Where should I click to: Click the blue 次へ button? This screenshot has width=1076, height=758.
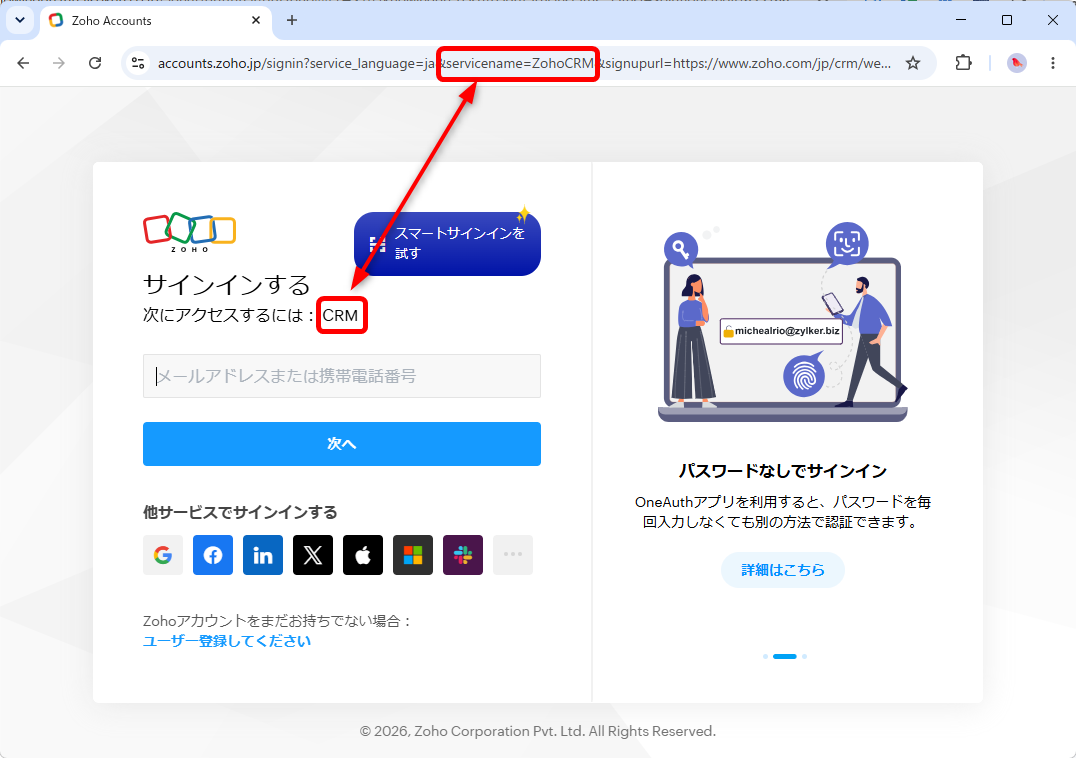(342, 444)
